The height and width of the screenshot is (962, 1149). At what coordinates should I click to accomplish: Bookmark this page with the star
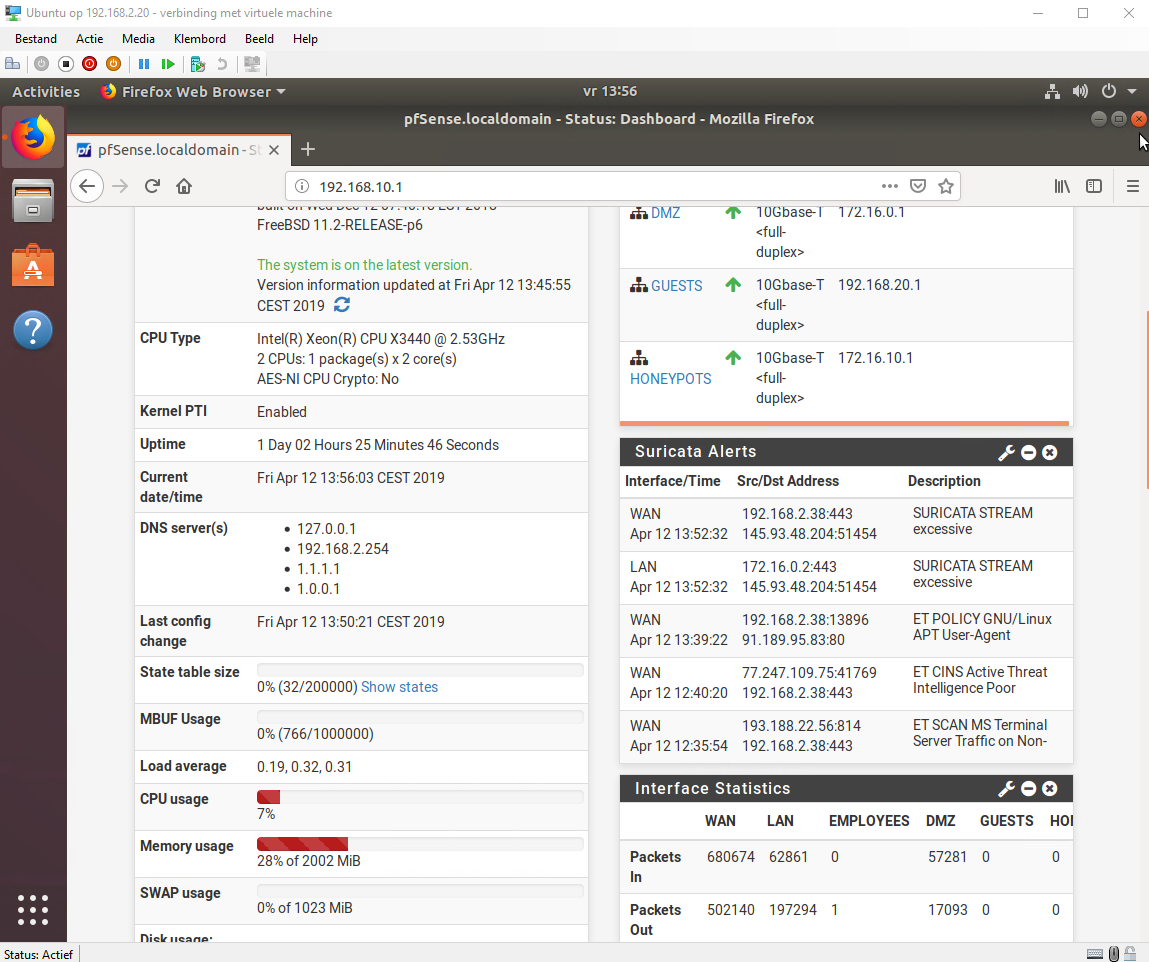coord(945,186)
